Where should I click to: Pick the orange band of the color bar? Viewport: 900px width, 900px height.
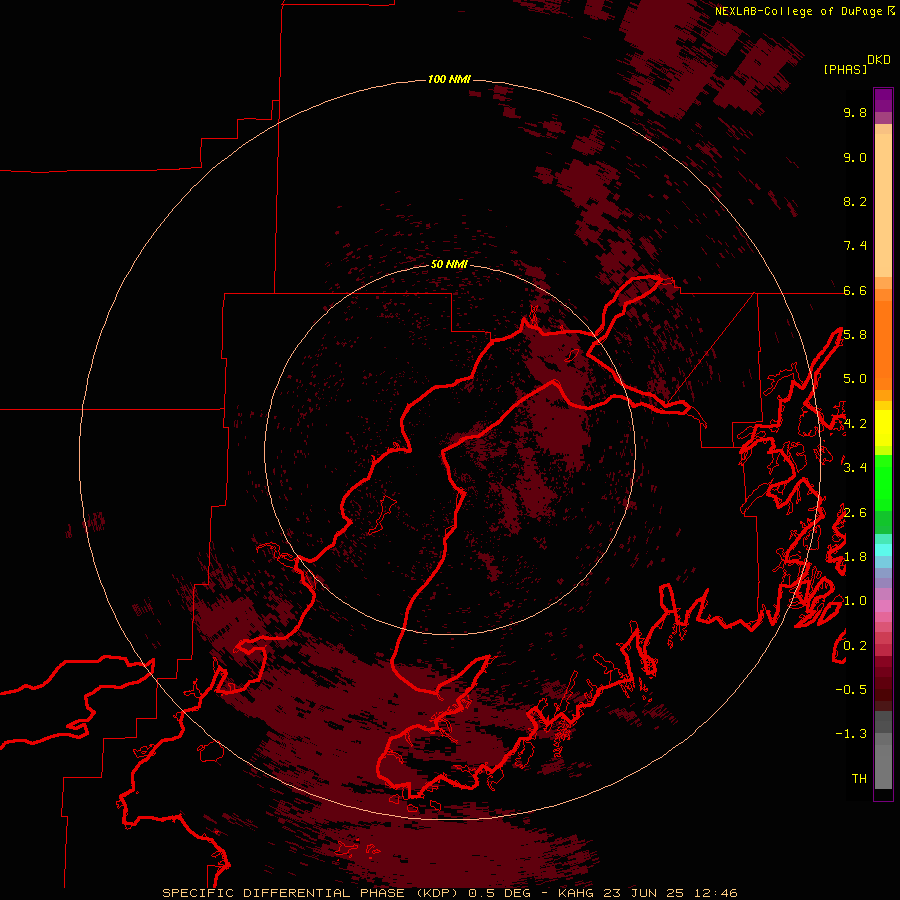click(883, 345)
